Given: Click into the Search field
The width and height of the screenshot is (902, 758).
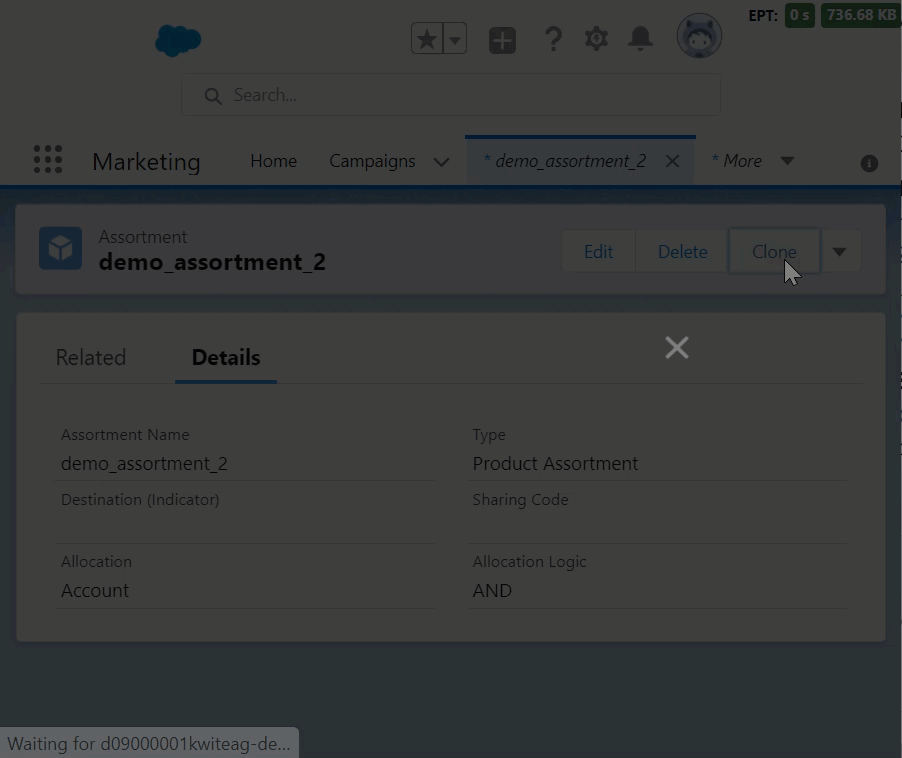Looking at the screenshot, I should click(x=450, y=95).
